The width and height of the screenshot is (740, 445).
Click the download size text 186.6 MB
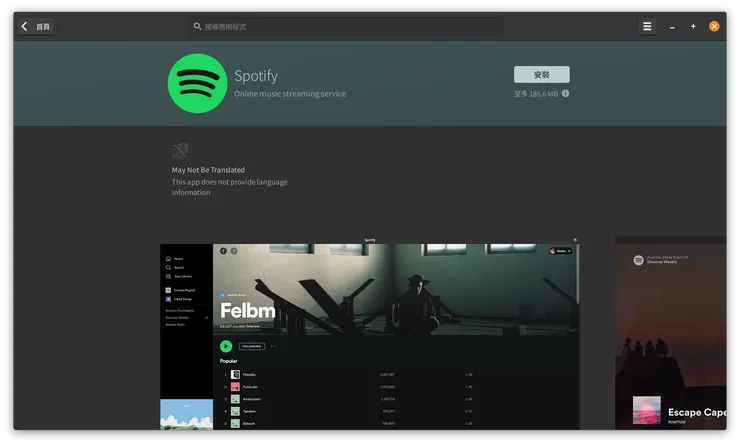(536, 94)
